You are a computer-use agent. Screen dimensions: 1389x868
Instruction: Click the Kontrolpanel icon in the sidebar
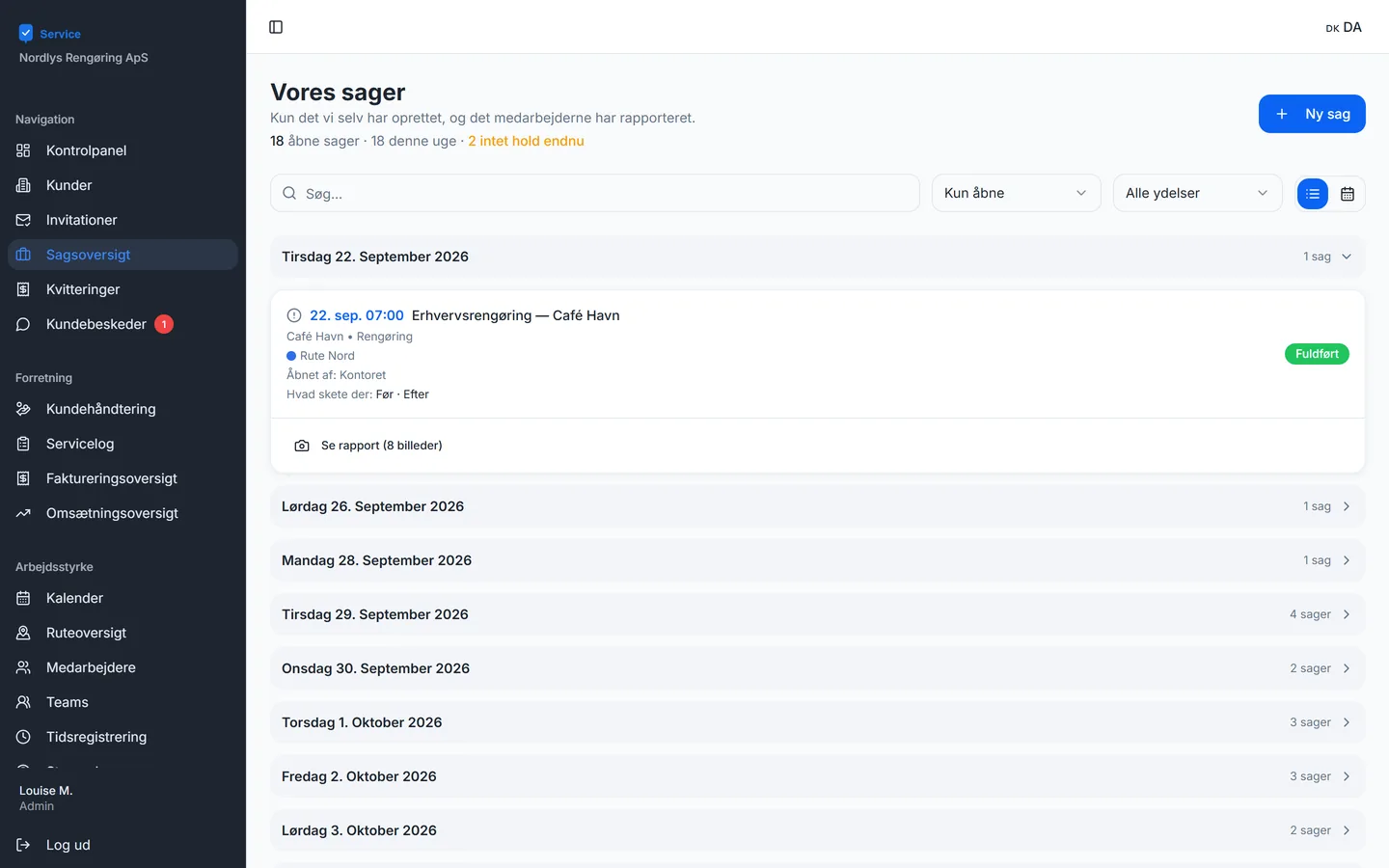point(23,150)
